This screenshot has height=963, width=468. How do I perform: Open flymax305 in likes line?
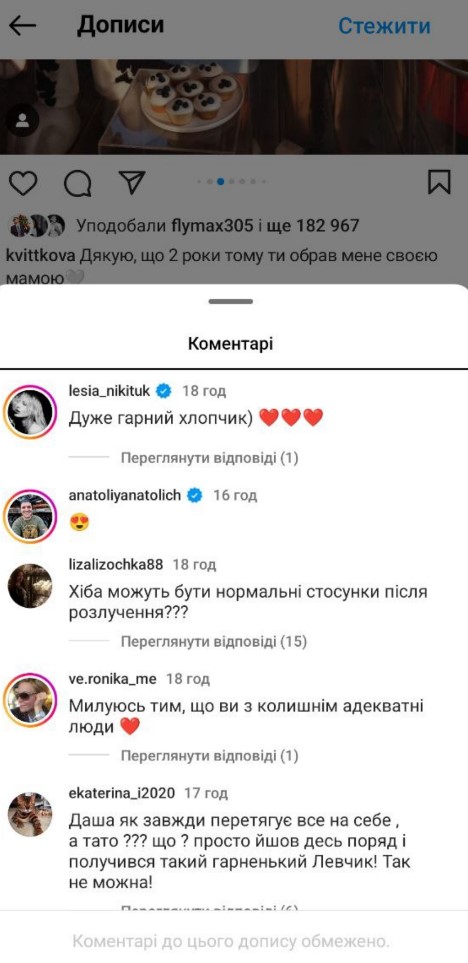213,226
